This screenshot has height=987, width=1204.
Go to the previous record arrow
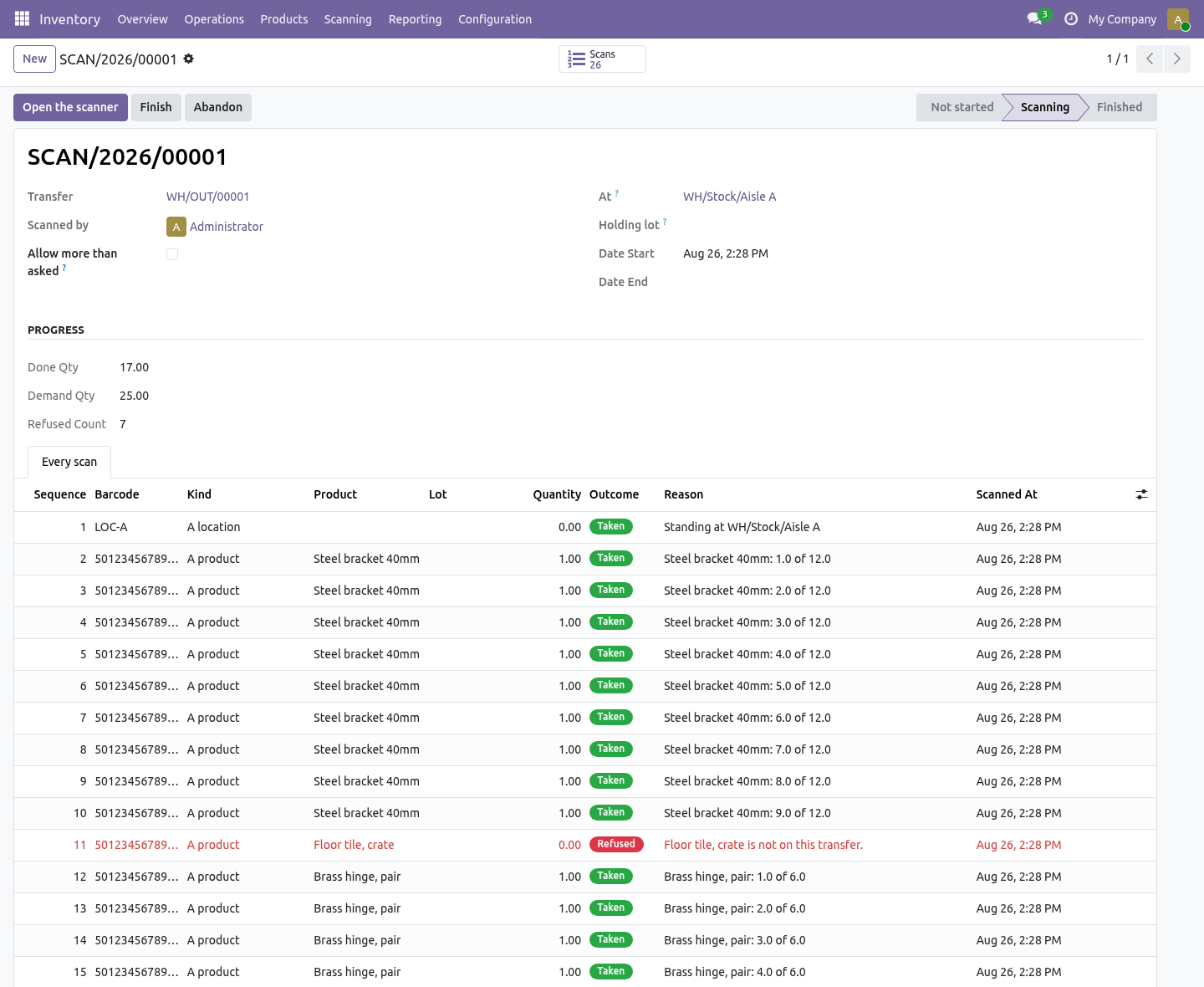[1150, 59]
